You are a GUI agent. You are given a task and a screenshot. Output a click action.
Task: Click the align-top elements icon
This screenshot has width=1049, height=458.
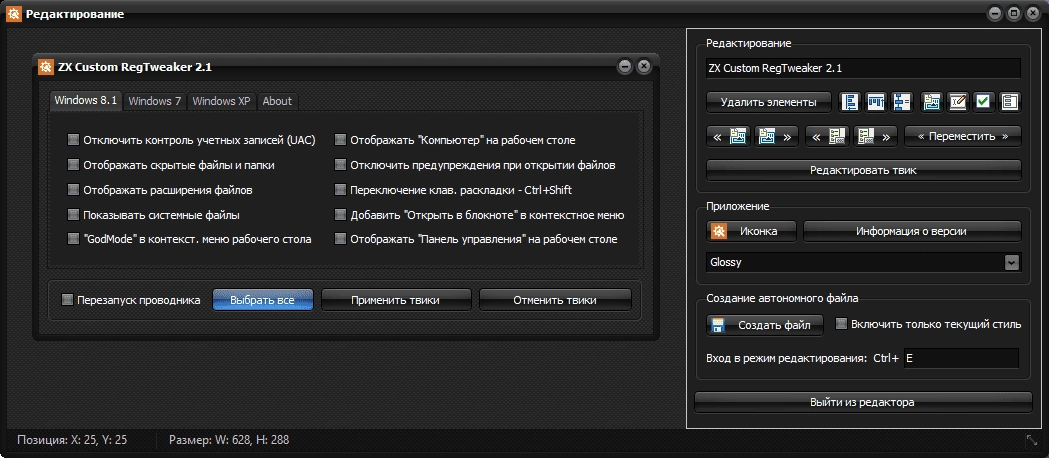click(876, 102)
